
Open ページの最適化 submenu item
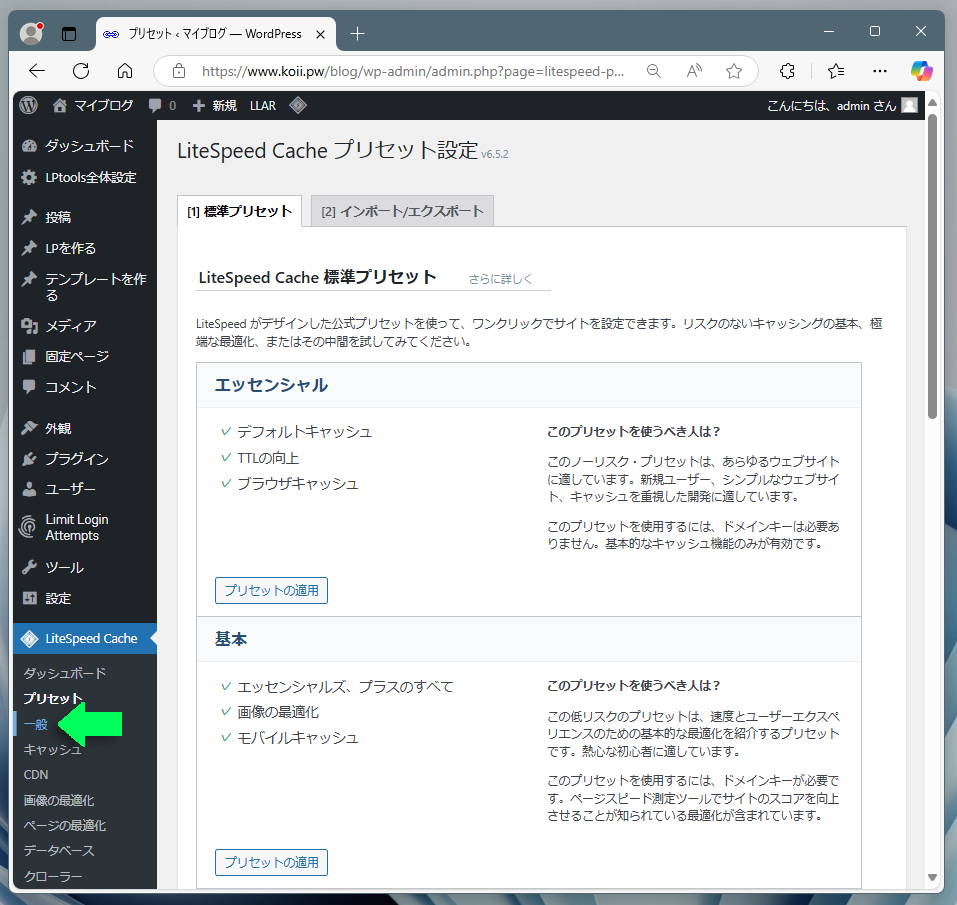65,826
